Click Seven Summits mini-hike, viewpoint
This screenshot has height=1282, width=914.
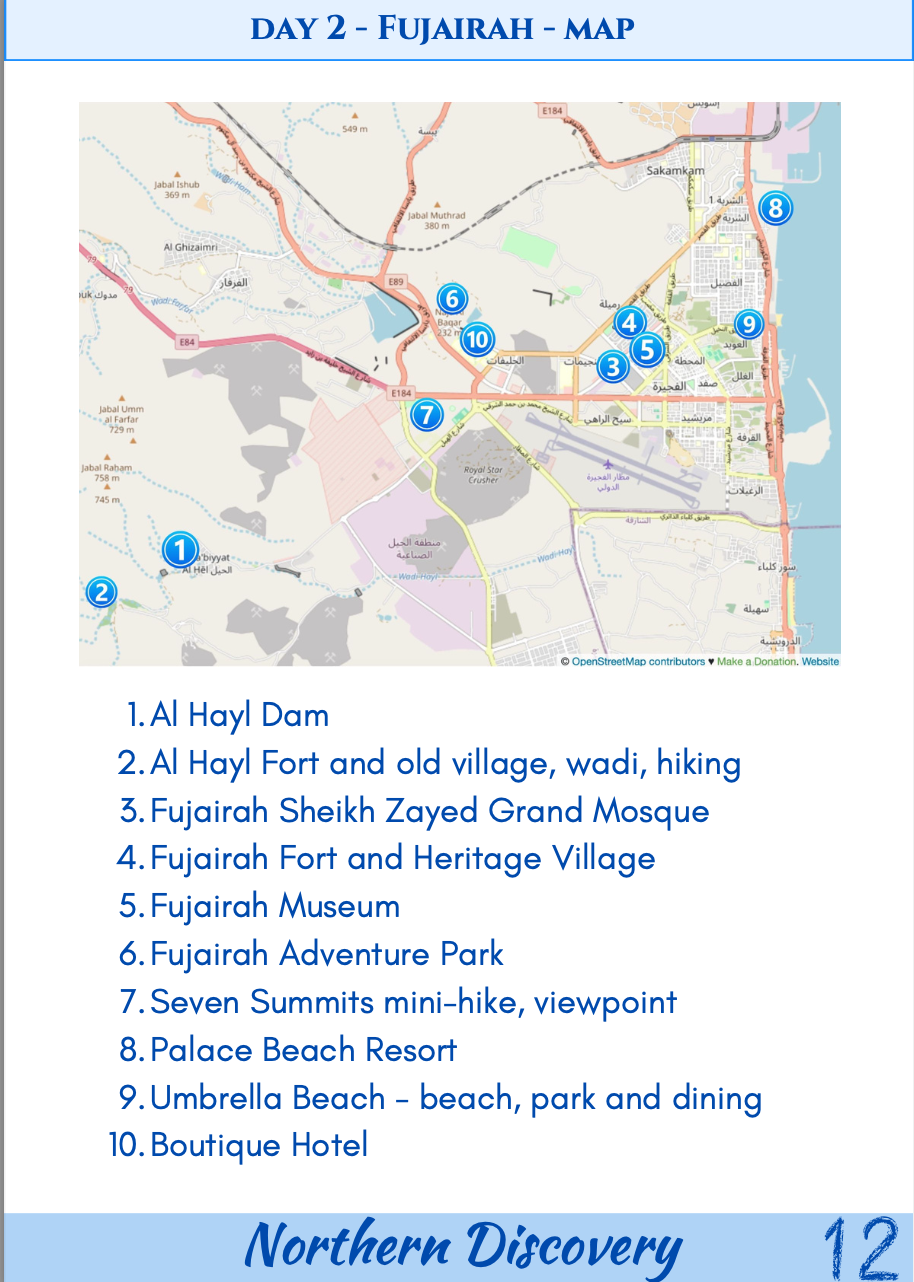(413, 1002)
